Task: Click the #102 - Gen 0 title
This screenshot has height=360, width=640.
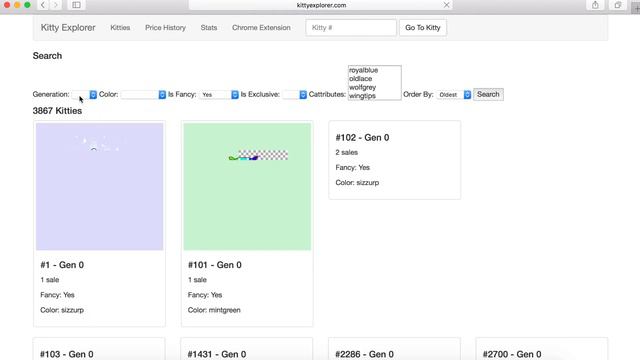Action: (x=362, y=138)
